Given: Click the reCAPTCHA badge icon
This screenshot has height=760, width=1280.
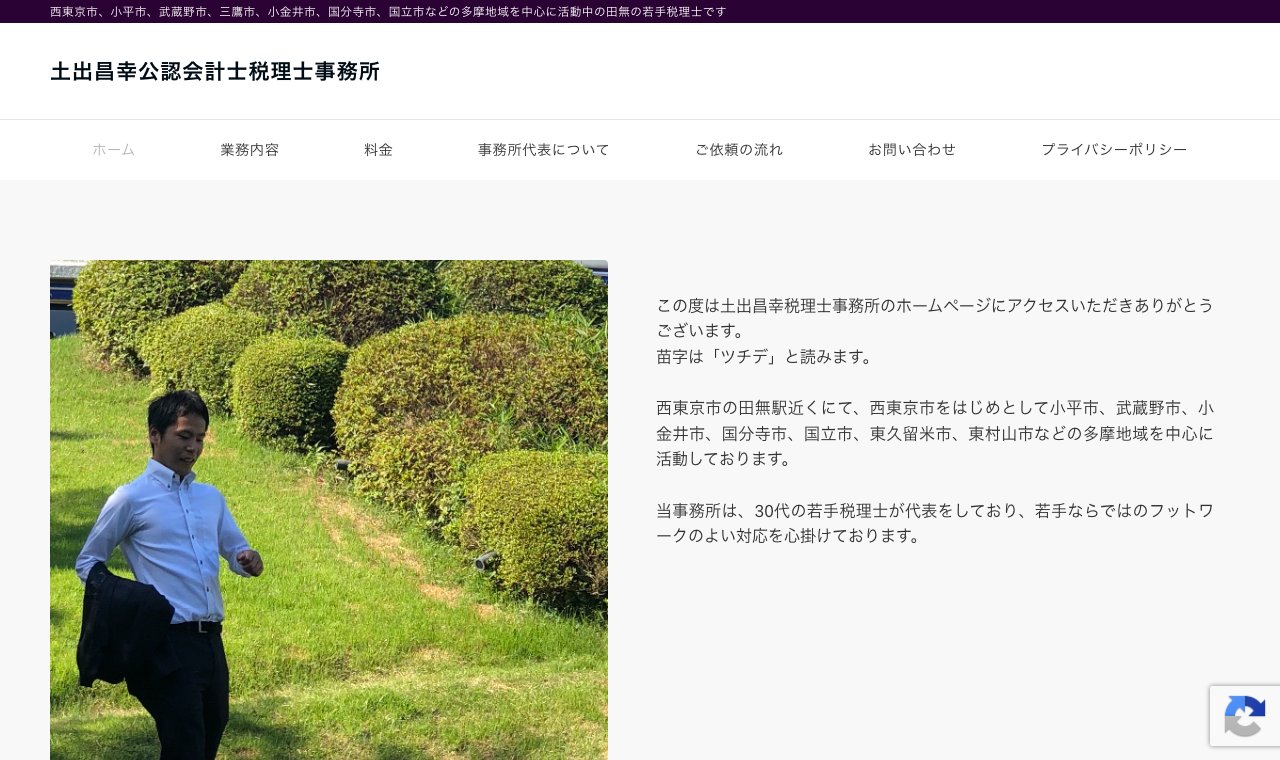Looking at the screenshot, I should point(1245,716).
